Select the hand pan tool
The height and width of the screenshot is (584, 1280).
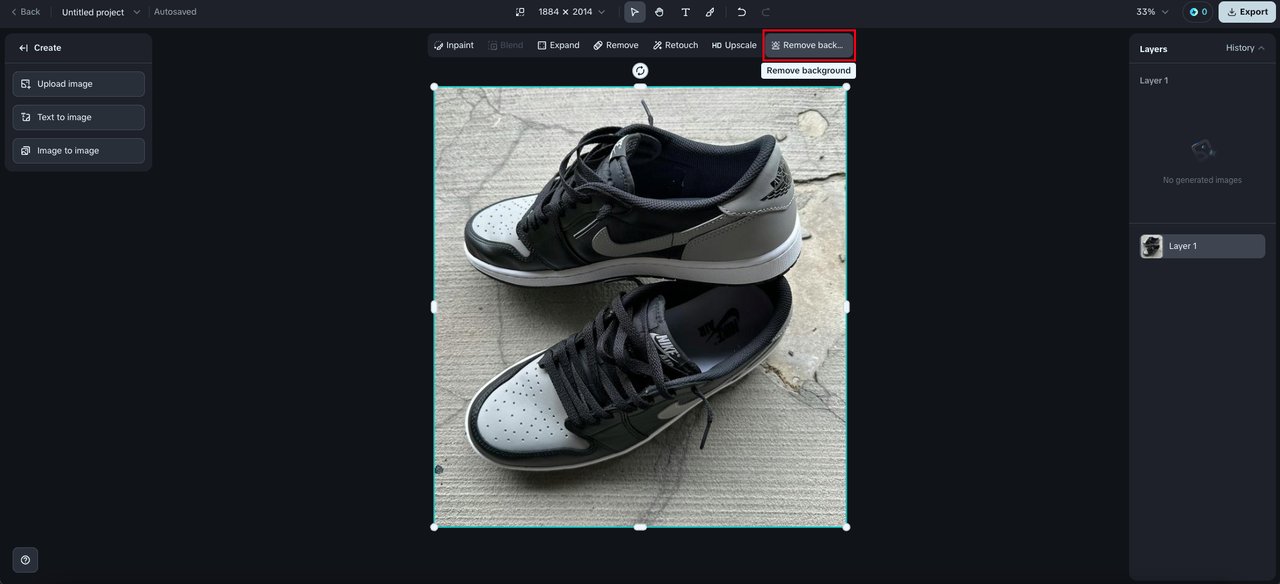pyautogui.click(x=660, y=12)
